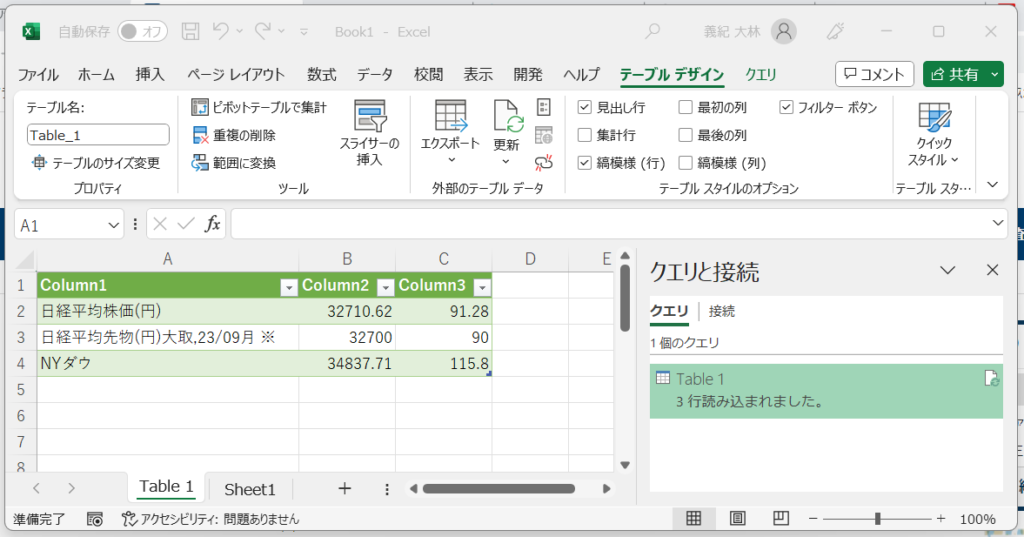Open the export (エクスポート) dropdown
This screenshot has width=1024, height=537.
450,159
